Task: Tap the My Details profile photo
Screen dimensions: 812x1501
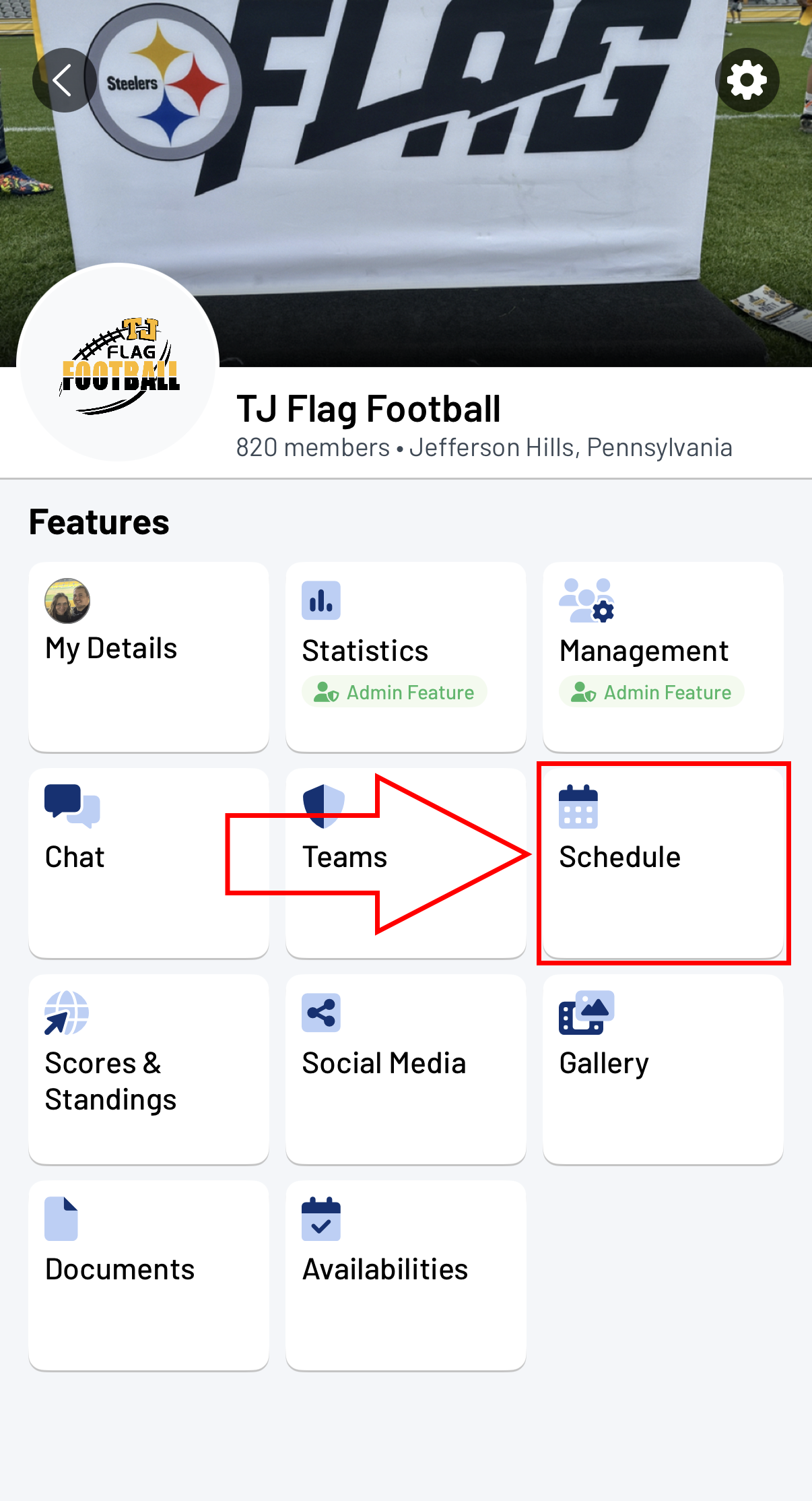Action: 67,600
